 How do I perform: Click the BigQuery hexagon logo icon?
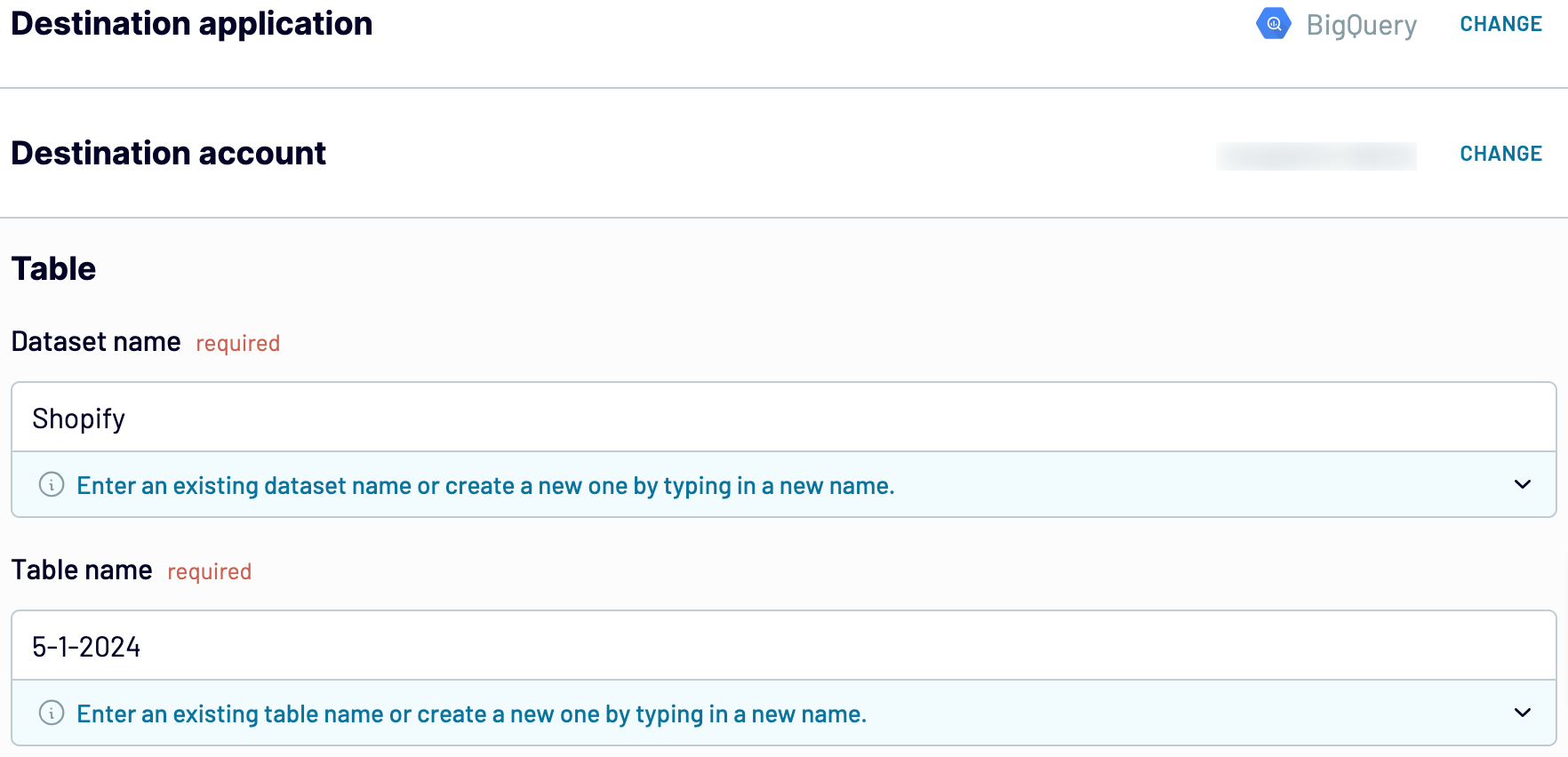1273,24
